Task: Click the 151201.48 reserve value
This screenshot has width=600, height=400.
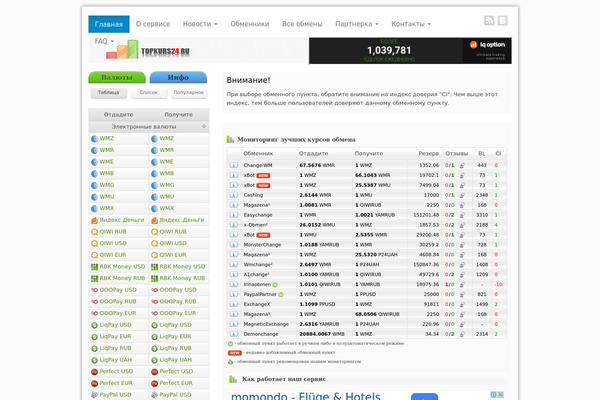Action: click(x=426, y=215)
